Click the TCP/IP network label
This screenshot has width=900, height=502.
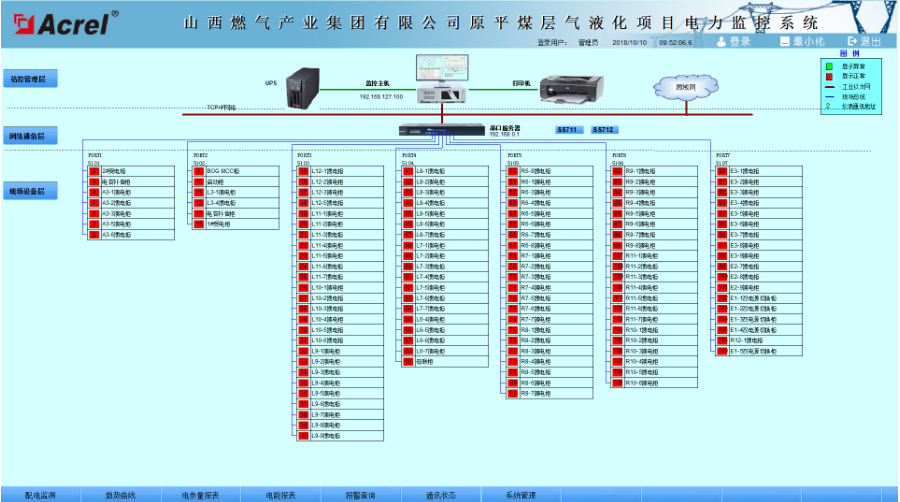pos(222,107)
